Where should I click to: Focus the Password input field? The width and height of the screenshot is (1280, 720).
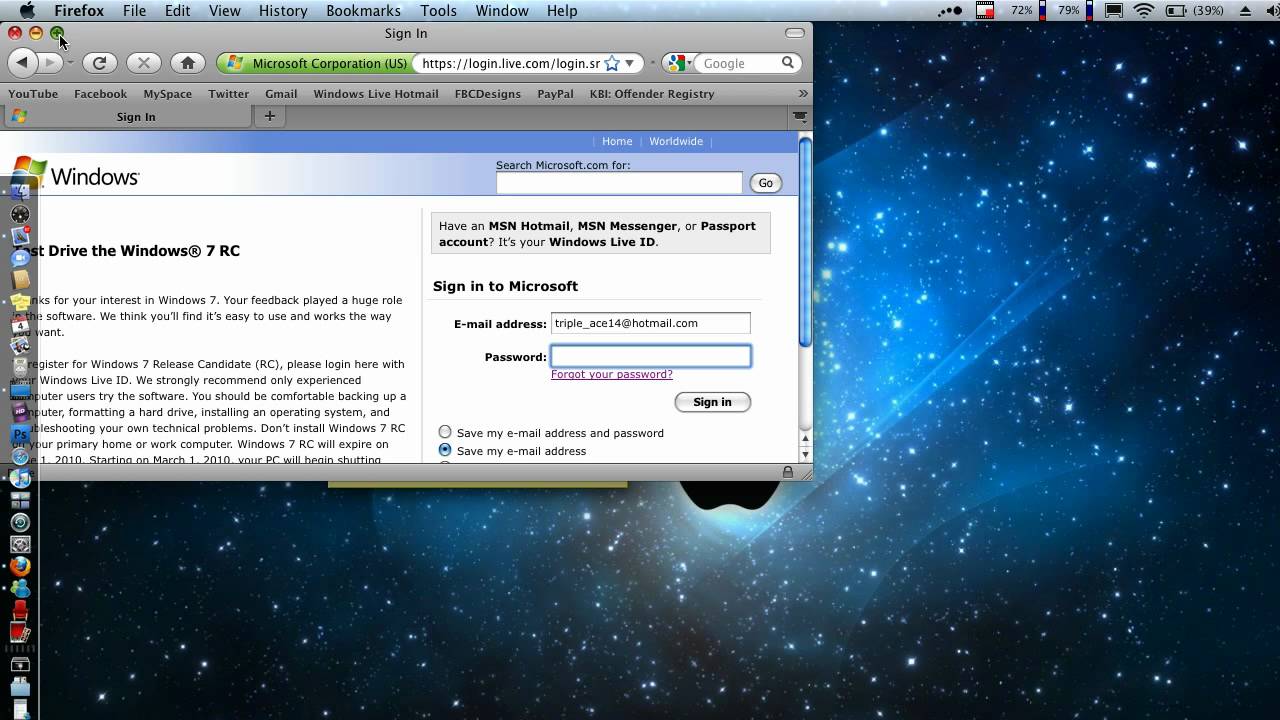coord(651,356)
